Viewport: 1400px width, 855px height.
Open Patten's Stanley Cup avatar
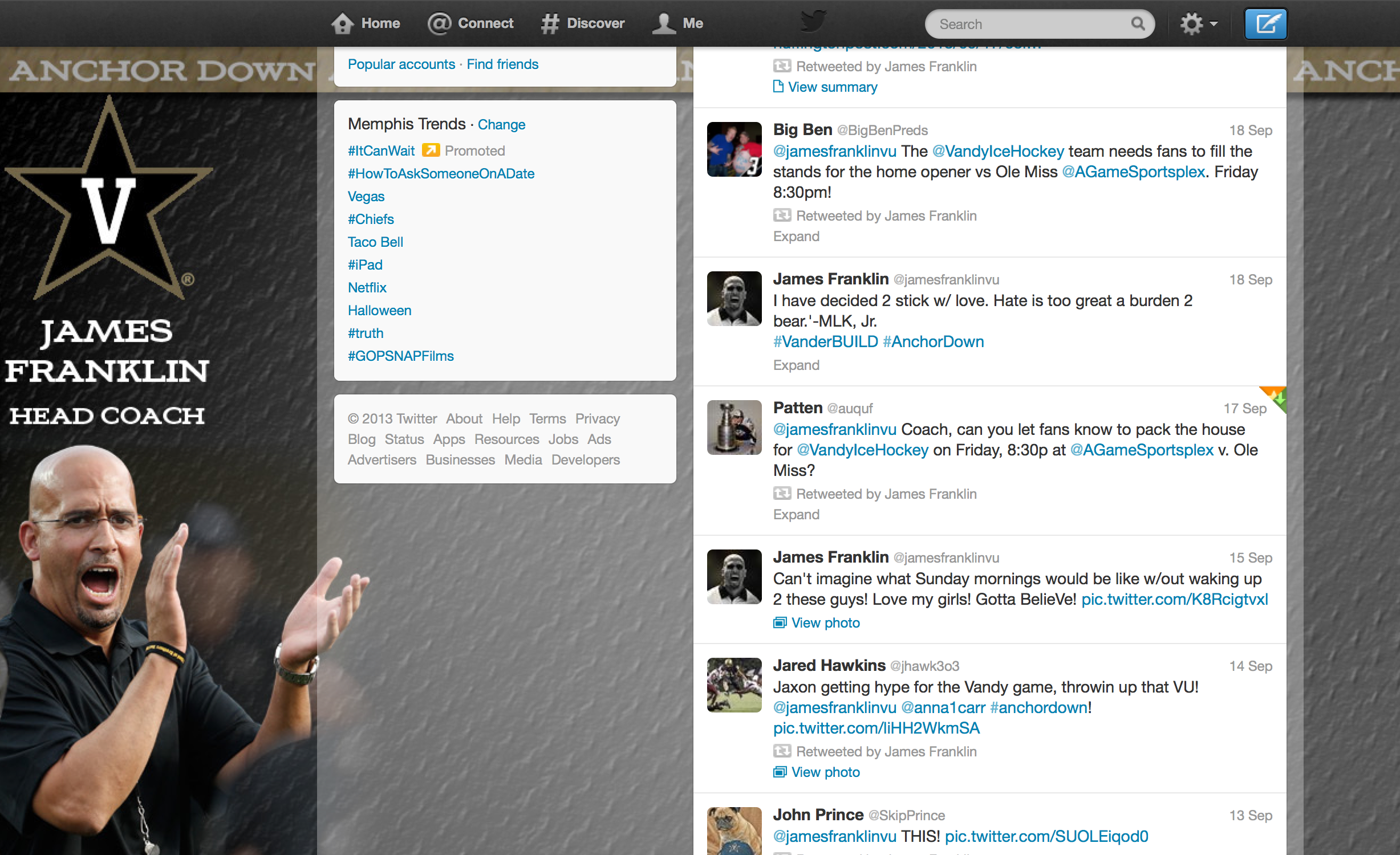click(x=735, y=427)
